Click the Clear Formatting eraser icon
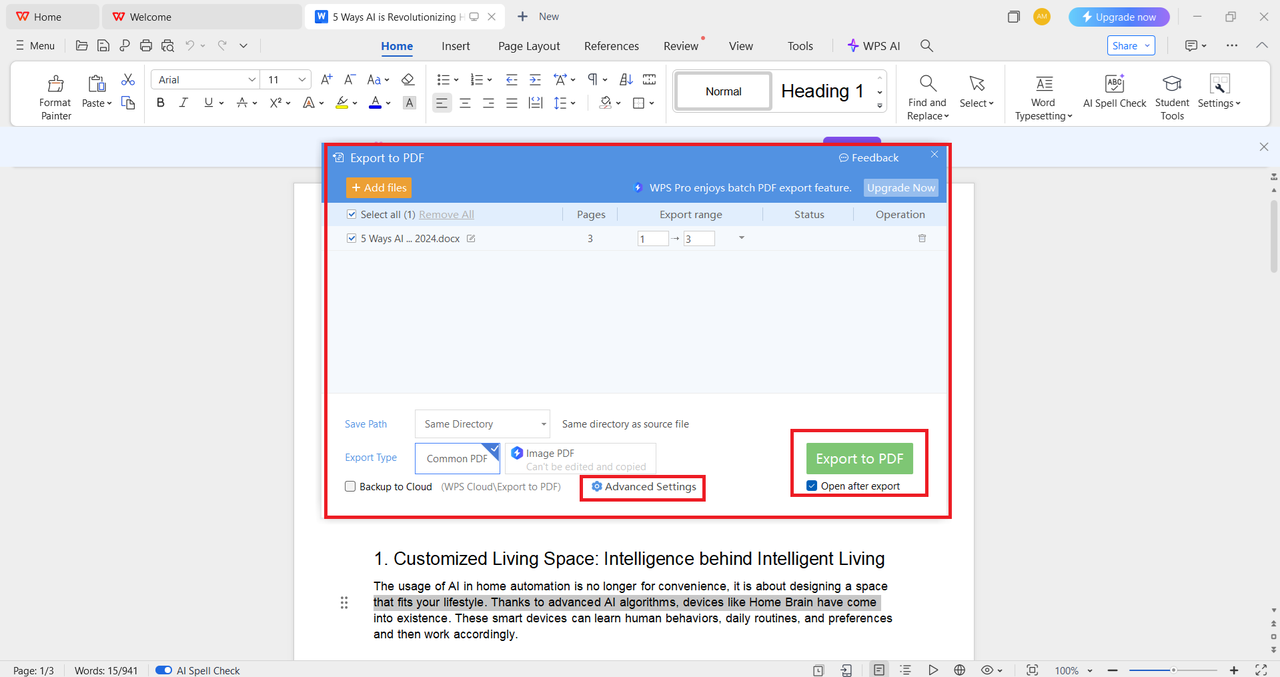 (x=407, y=80)
